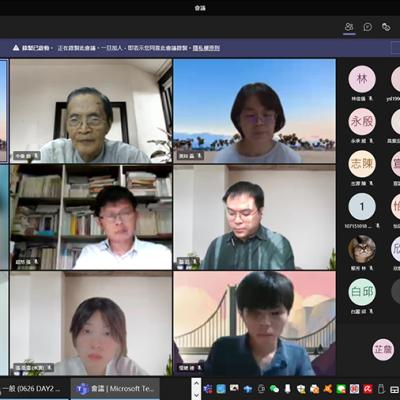Image resolution: width=400 pixels, height=400 pixels.
Task: Open the Teams tray icon in taskbar
Action: pyautogui.click(x=208, y=389)
